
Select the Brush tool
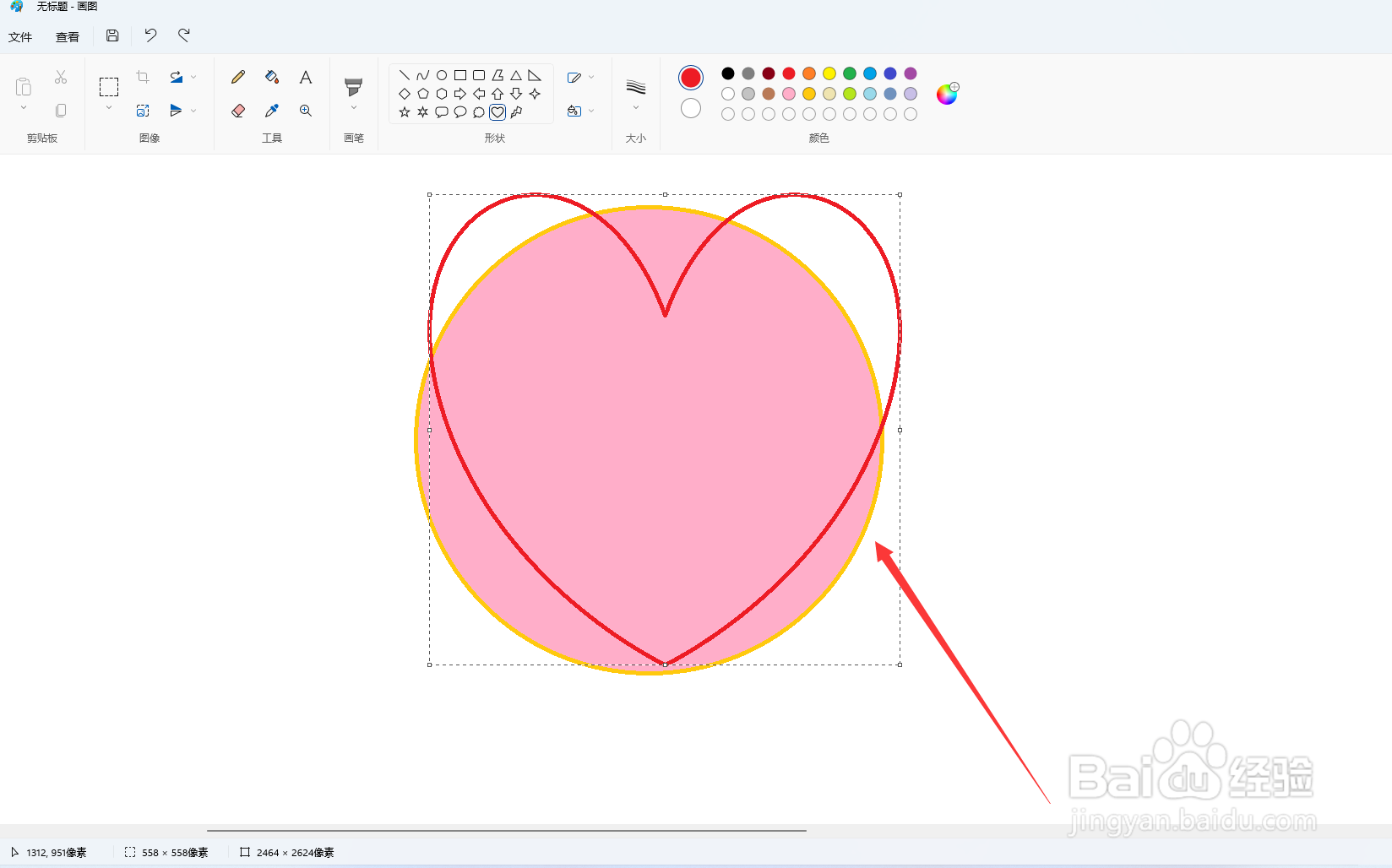click(354, 86)
